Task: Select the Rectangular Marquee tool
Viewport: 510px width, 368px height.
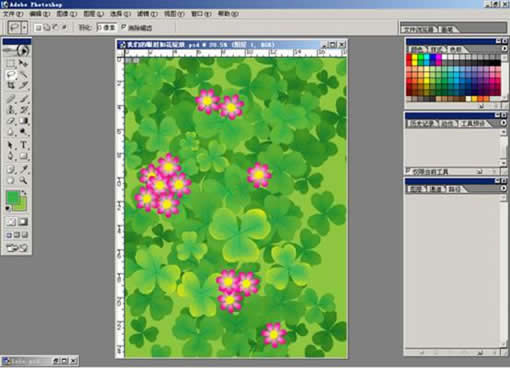Action: pos(11,63)
